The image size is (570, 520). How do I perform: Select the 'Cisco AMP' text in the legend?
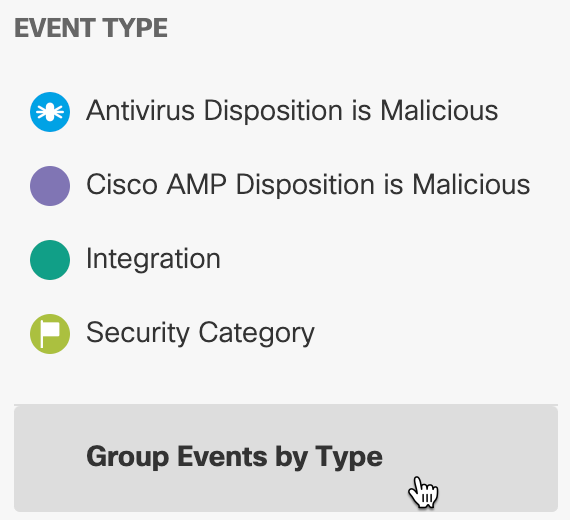click(156, 184)
